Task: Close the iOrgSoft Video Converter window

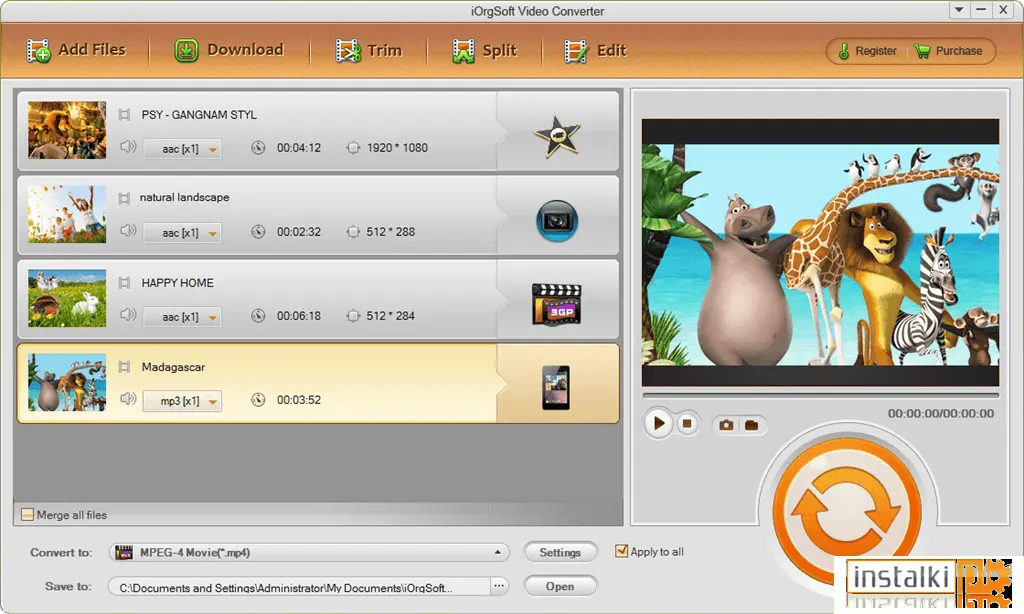Action: (x=1003, y=10)
